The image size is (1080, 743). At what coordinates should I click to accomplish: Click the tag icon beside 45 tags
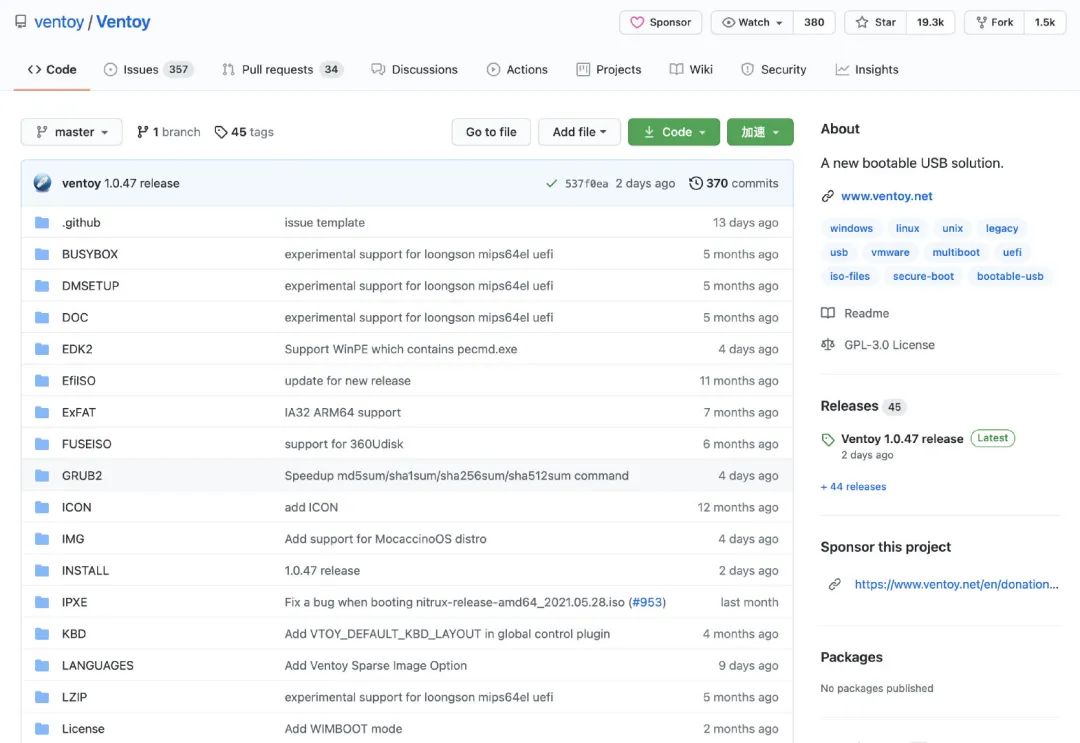click(x=220, y=132)
